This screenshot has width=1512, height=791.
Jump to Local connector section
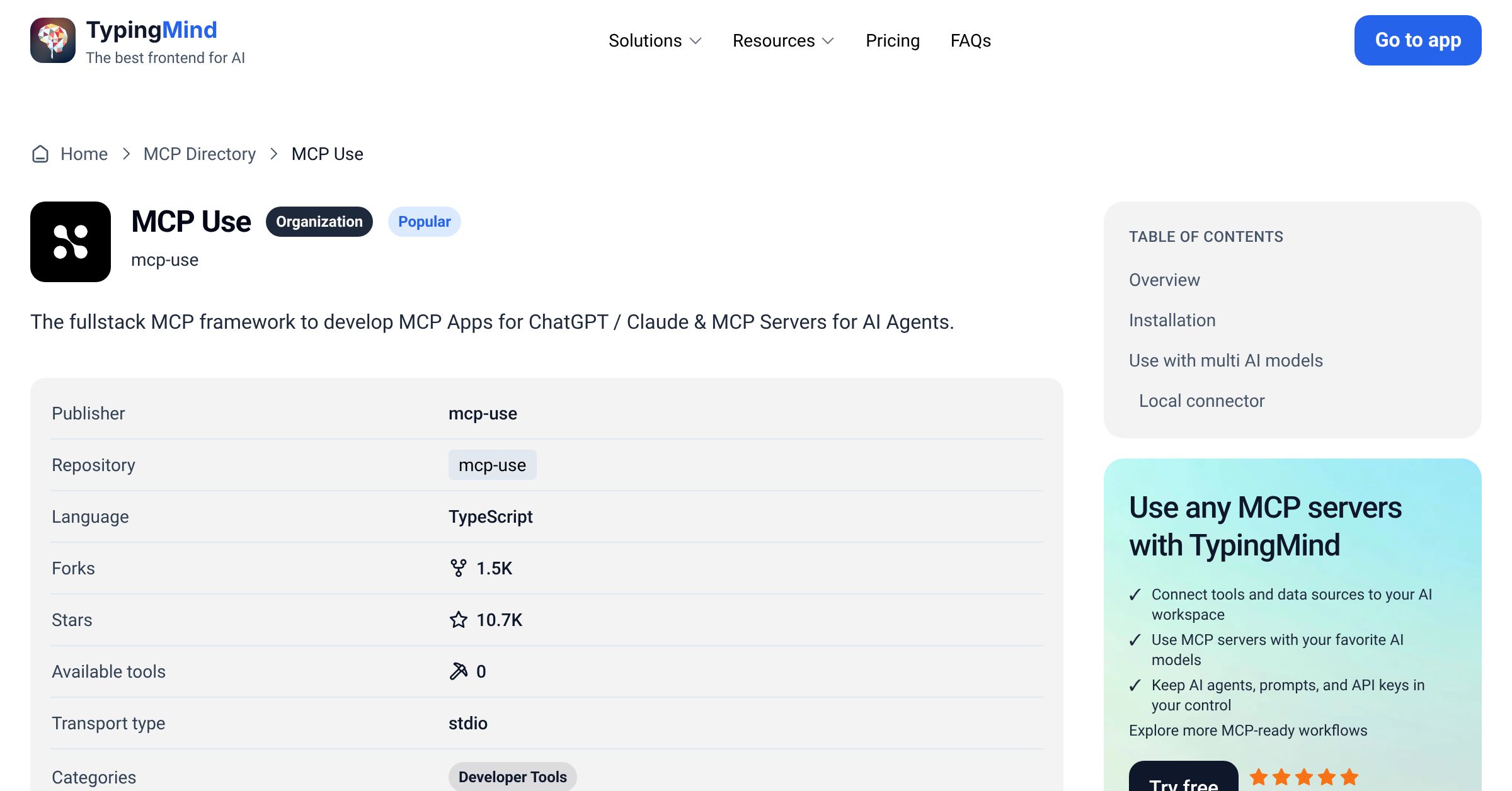[x=1202, y=401]
